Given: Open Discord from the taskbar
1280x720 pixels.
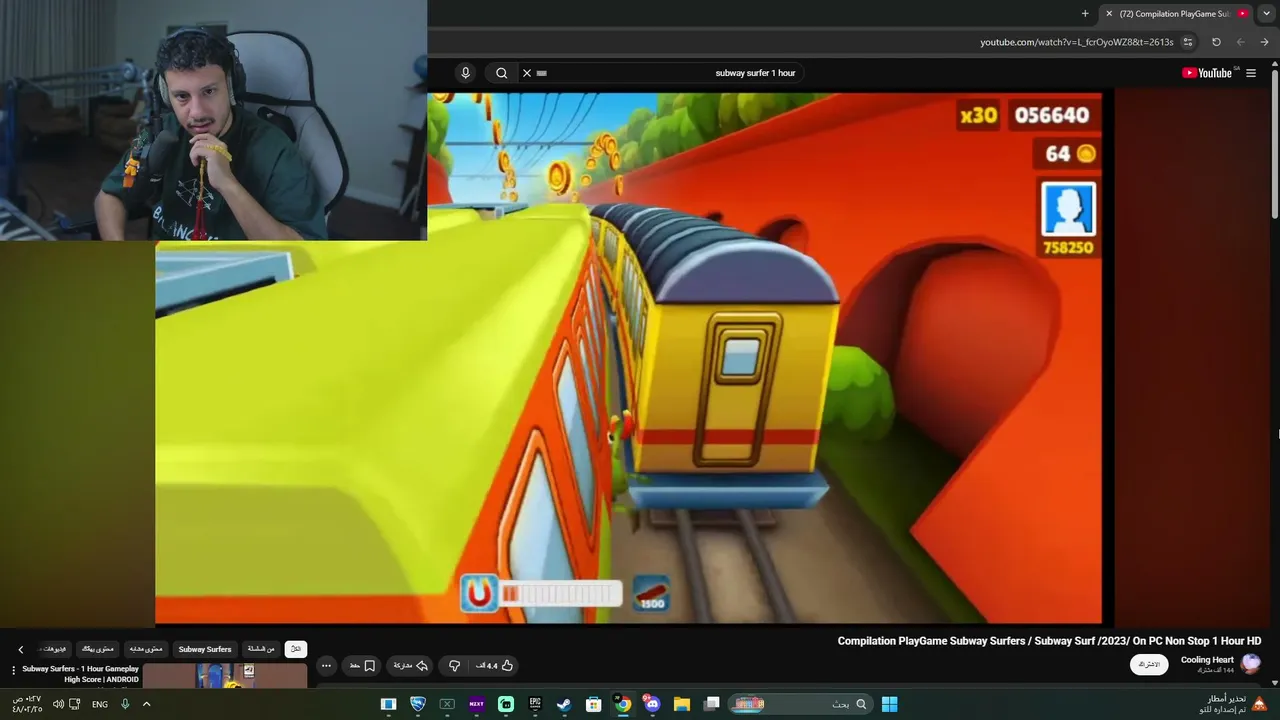Looking at the screenshot, I should tap(652, 704).
